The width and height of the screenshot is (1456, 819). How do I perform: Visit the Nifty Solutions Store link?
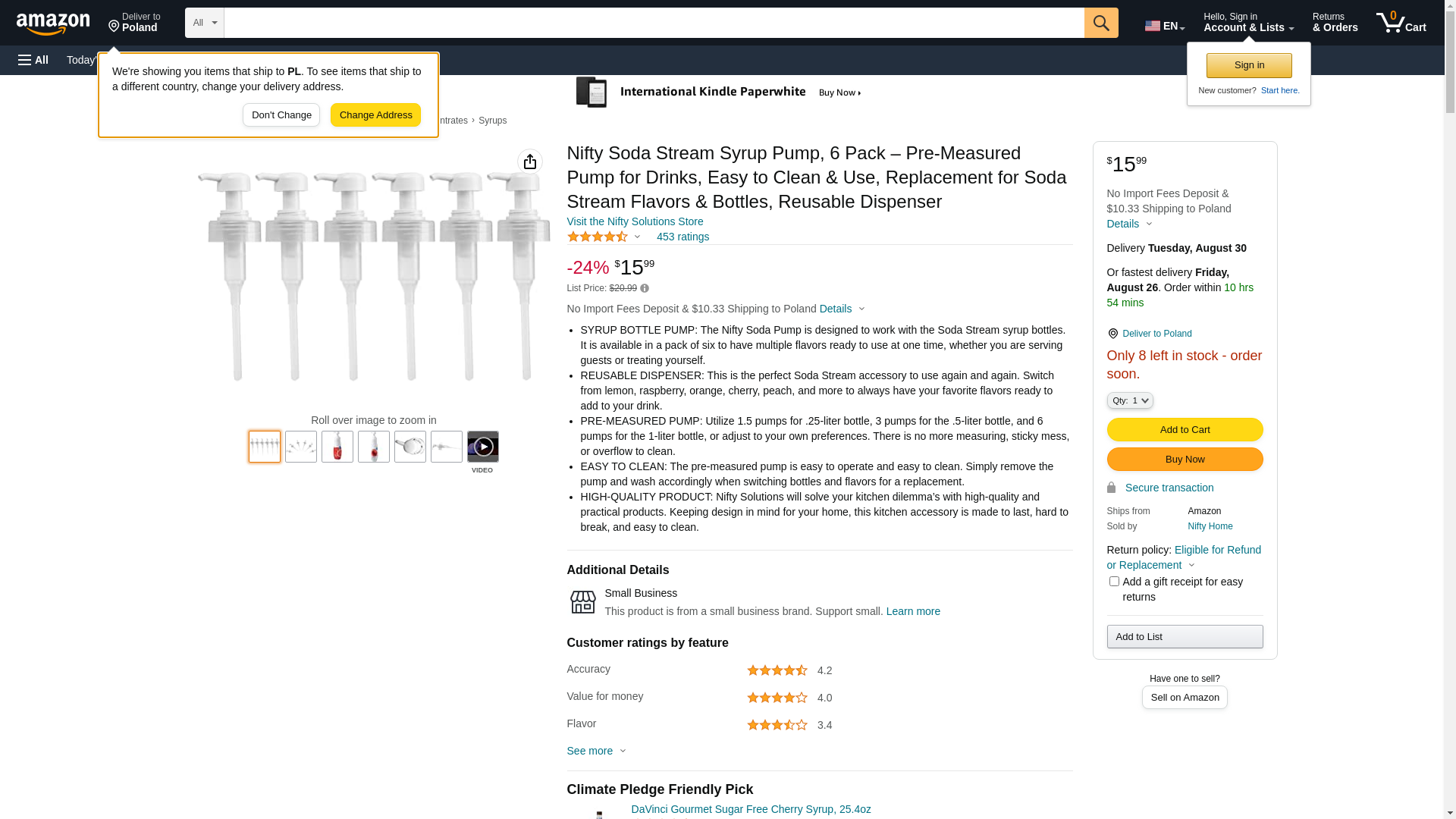tap(635, 221)
